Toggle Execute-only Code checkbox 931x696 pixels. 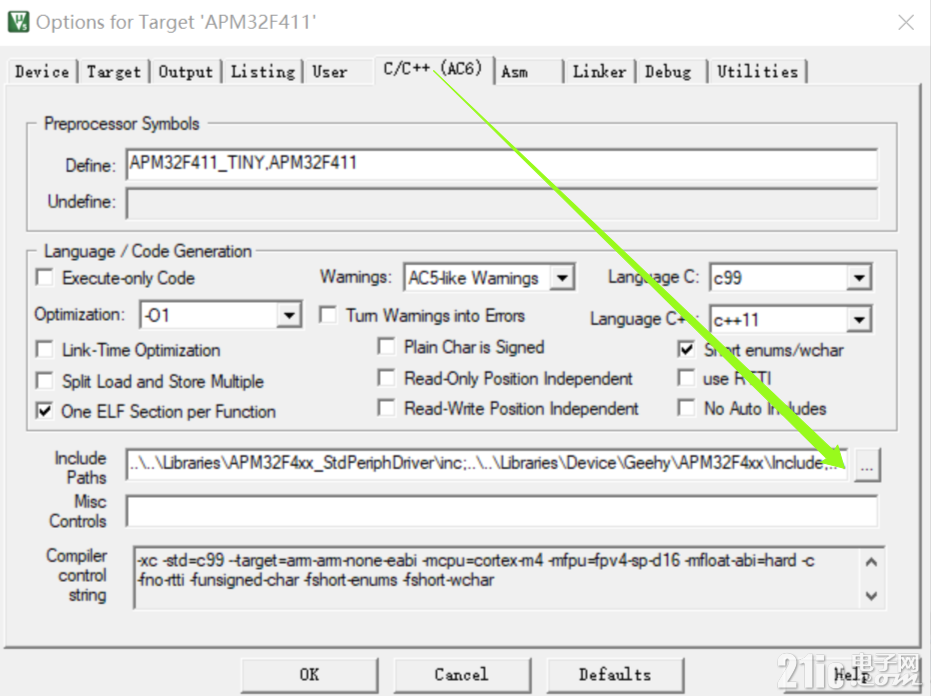(x=45, y=277)
